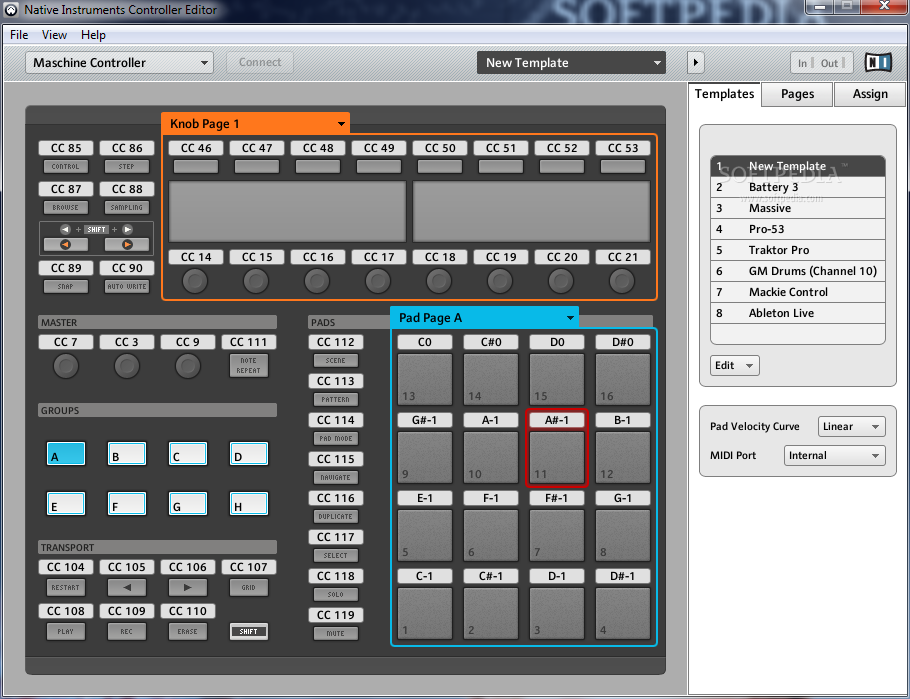Image resolution: width=910 pixels, height=699 pixels.
Task: Click the REC button under CC 109
Action: coord(127,631)
